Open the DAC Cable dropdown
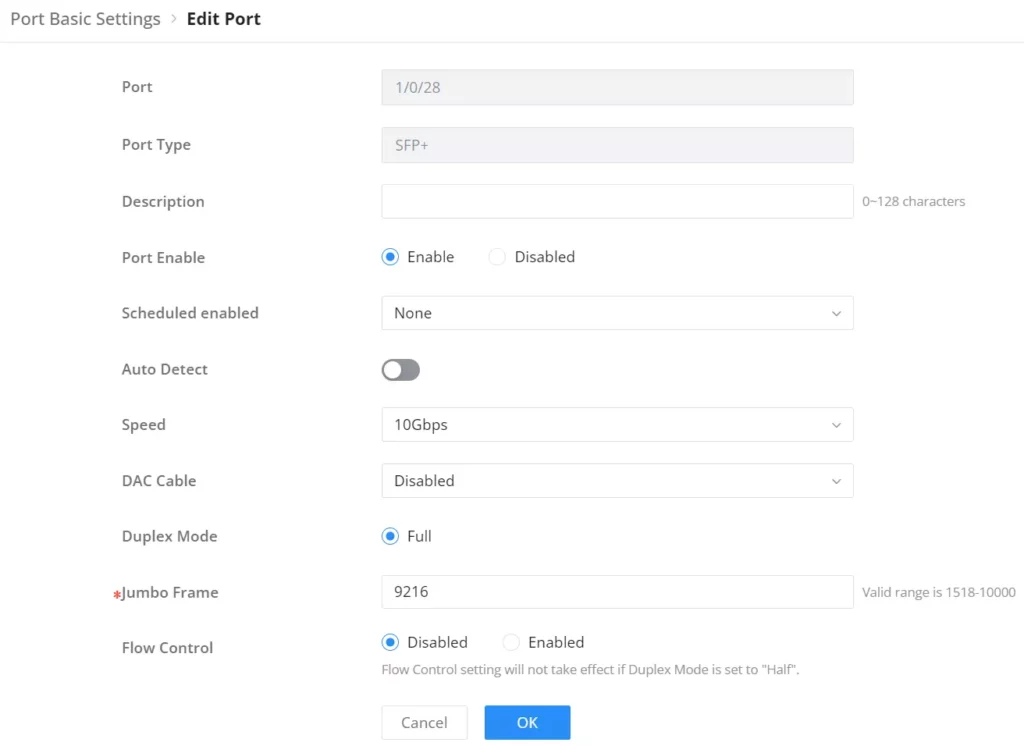This screenshot has width=1024, height=746. click(617, 481)
